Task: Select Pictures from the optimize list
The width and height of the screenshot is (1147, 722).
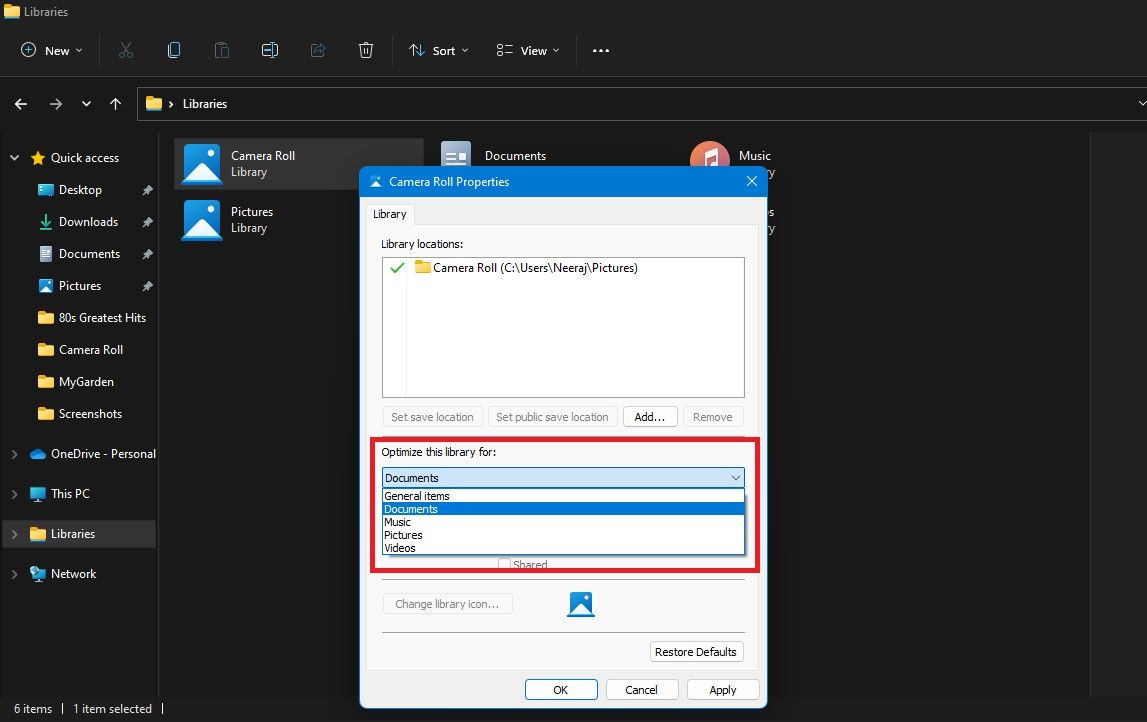Action: point(403,535)
